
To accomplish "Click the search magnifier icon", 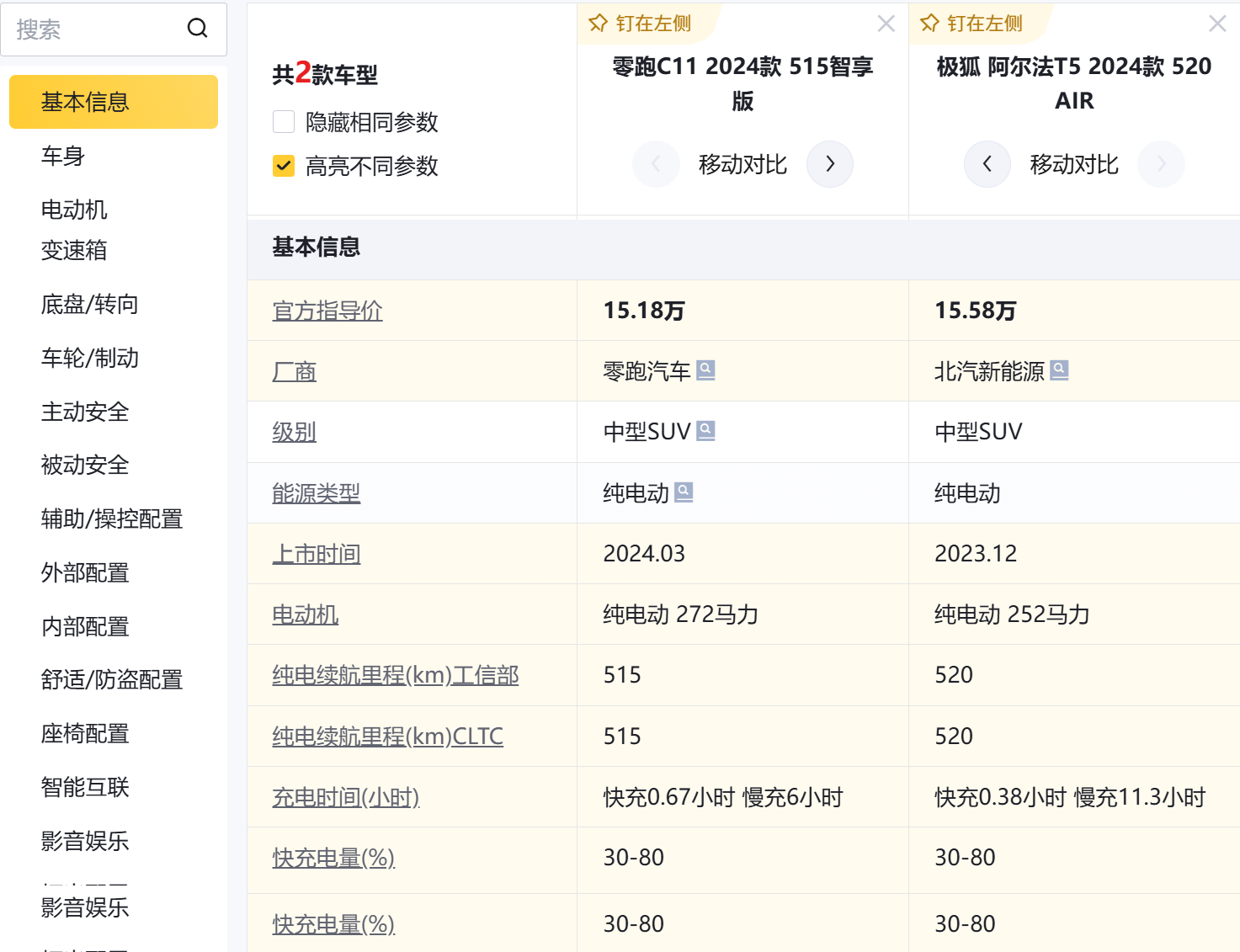I will [197, 29].
